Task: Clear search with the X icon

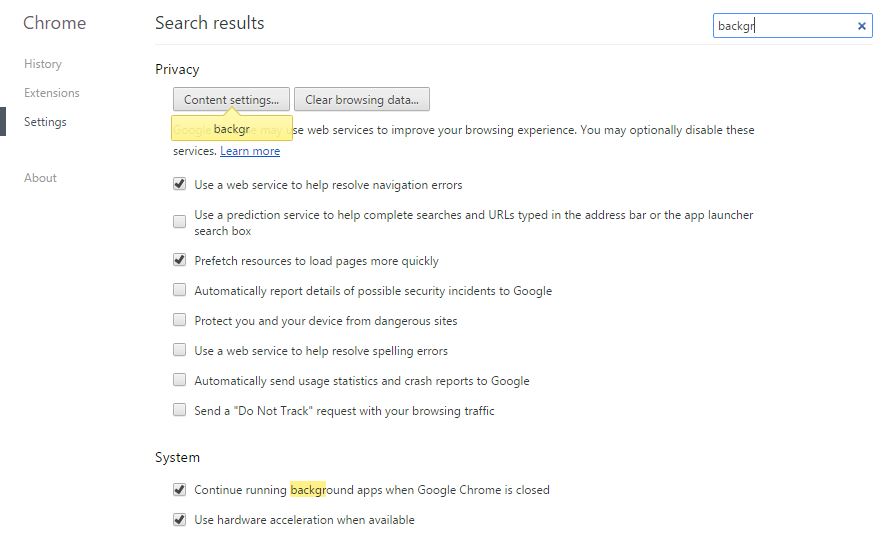Action: 862,27
